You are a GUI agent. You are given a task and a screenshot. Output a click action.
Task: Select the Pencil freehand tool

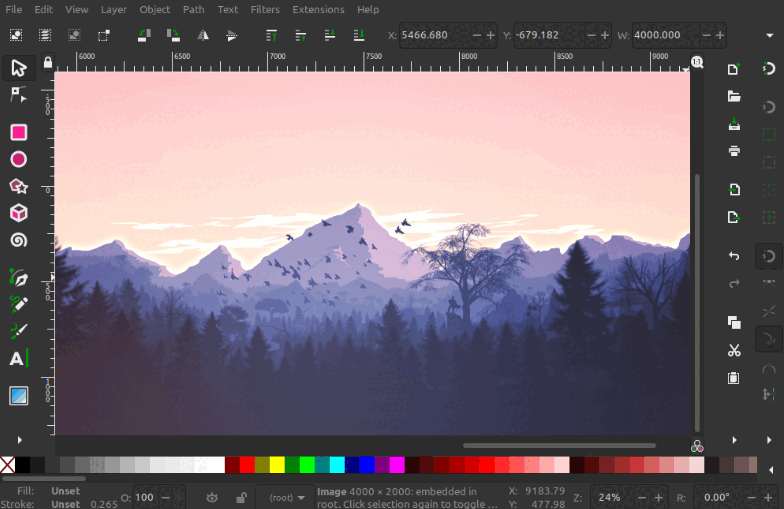[x=18, y=304]
